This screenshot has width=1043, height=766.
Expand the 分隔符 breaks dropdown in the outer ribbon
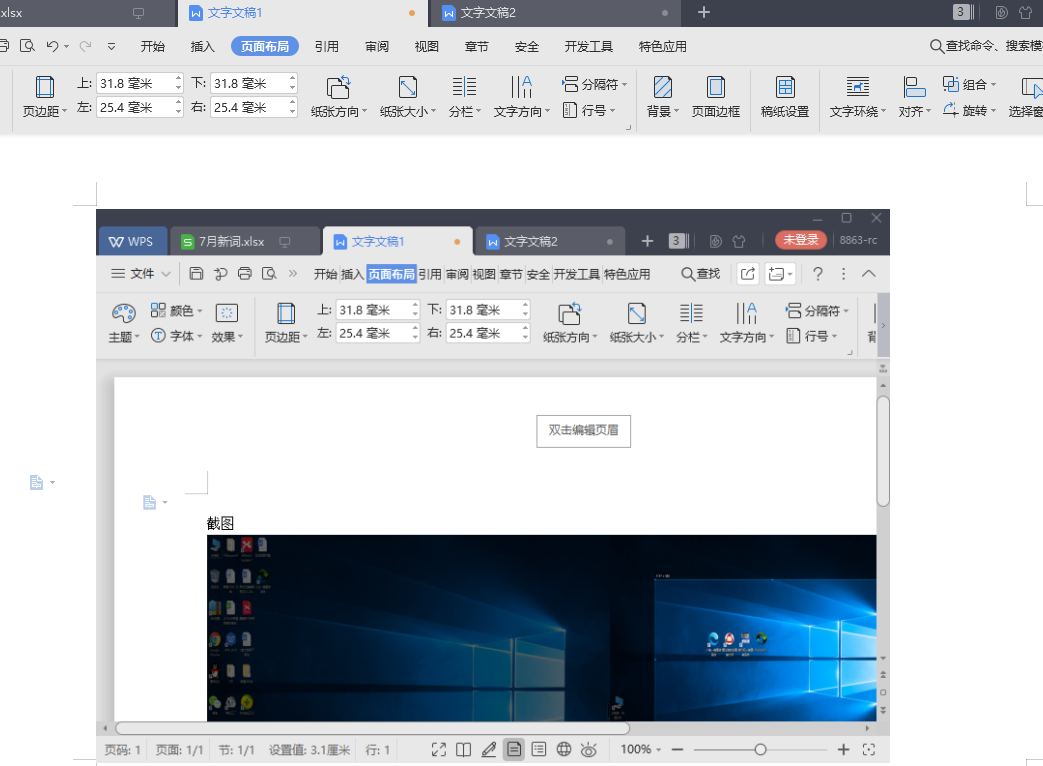tap(625, 84)
